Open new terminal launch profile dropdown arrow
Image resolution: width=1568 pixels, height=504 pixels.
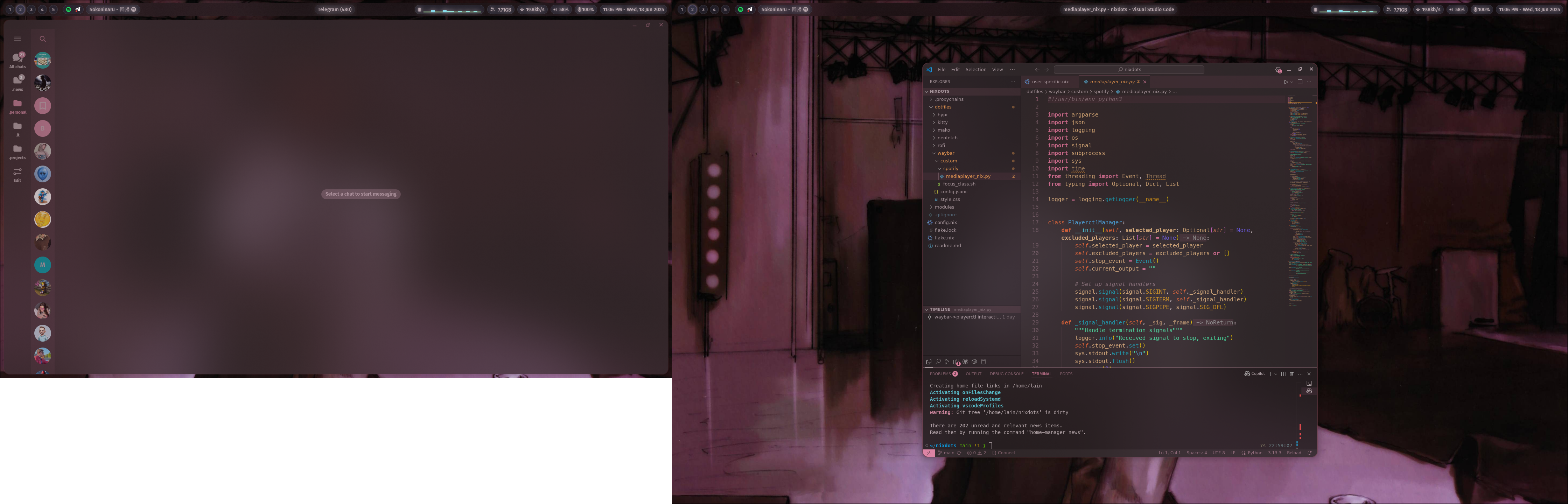click(1276, 374)
